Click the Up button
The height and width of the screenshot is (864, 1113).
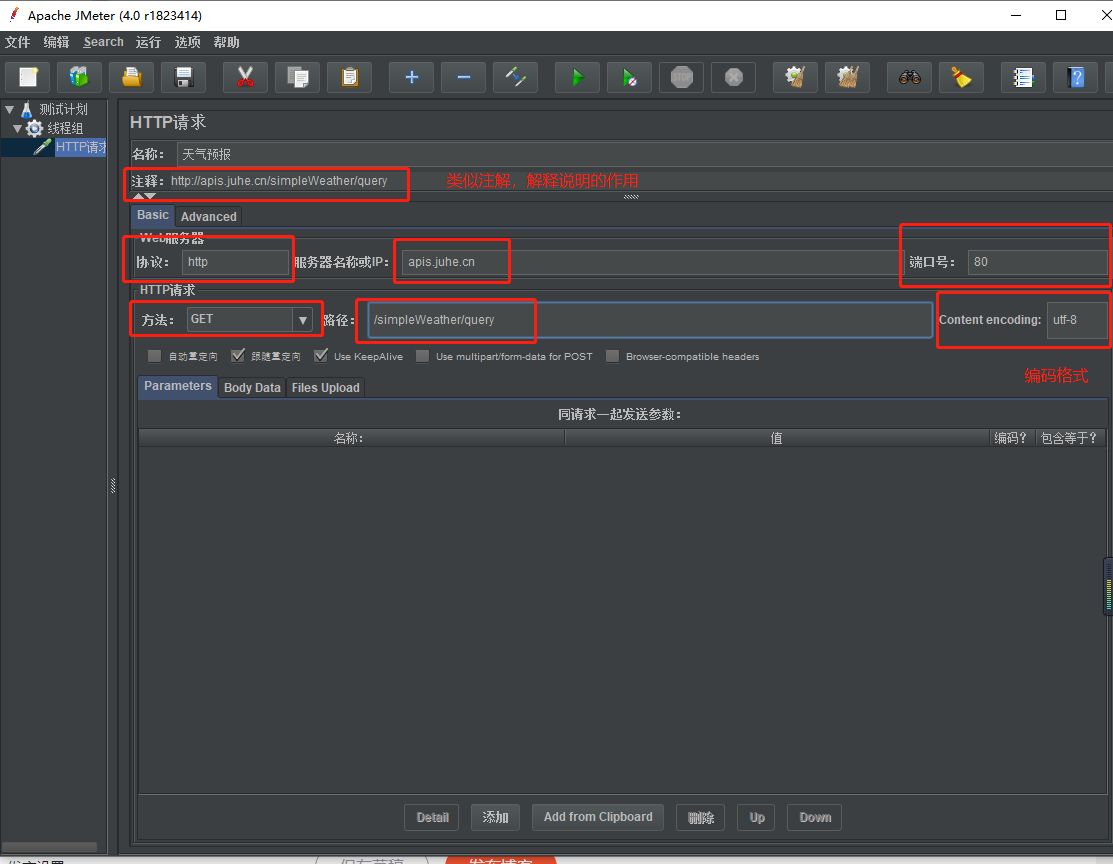[757, 817]
